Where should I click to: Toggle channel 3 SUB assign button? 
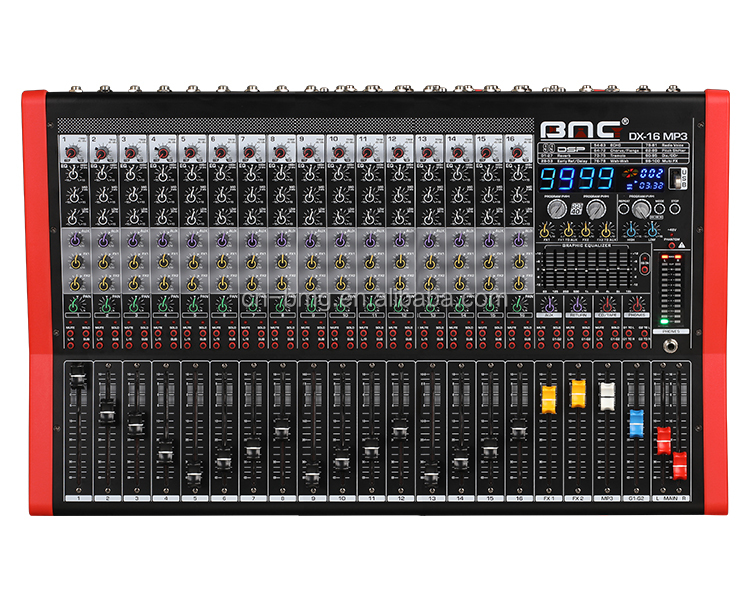click(144, 344)
